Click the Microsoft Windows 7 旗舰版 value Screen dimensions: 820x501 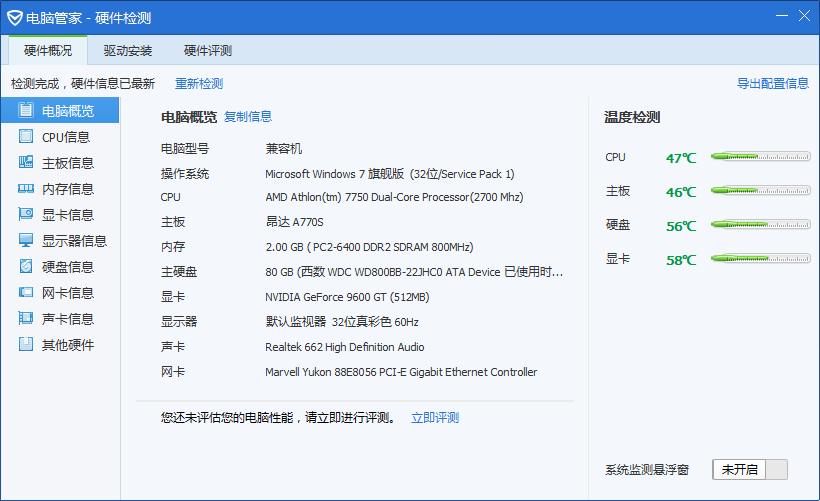point(390,174)
